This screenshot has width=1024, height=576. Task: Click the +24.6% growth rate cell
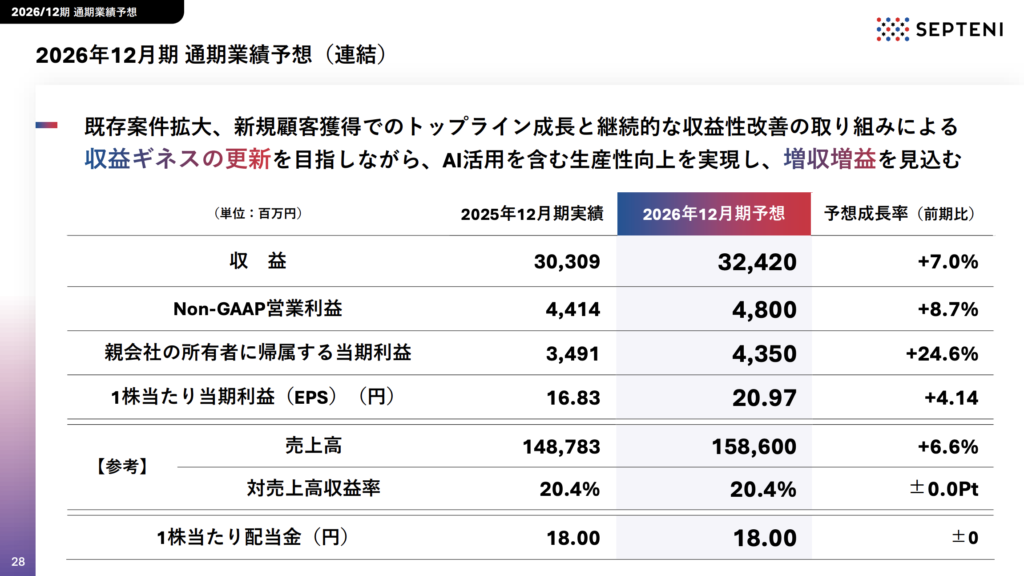942,354
